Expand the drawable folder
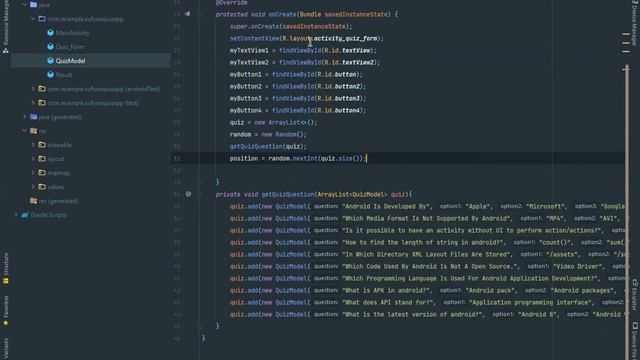This screenshot has height=360, width=640. point(33,144)
